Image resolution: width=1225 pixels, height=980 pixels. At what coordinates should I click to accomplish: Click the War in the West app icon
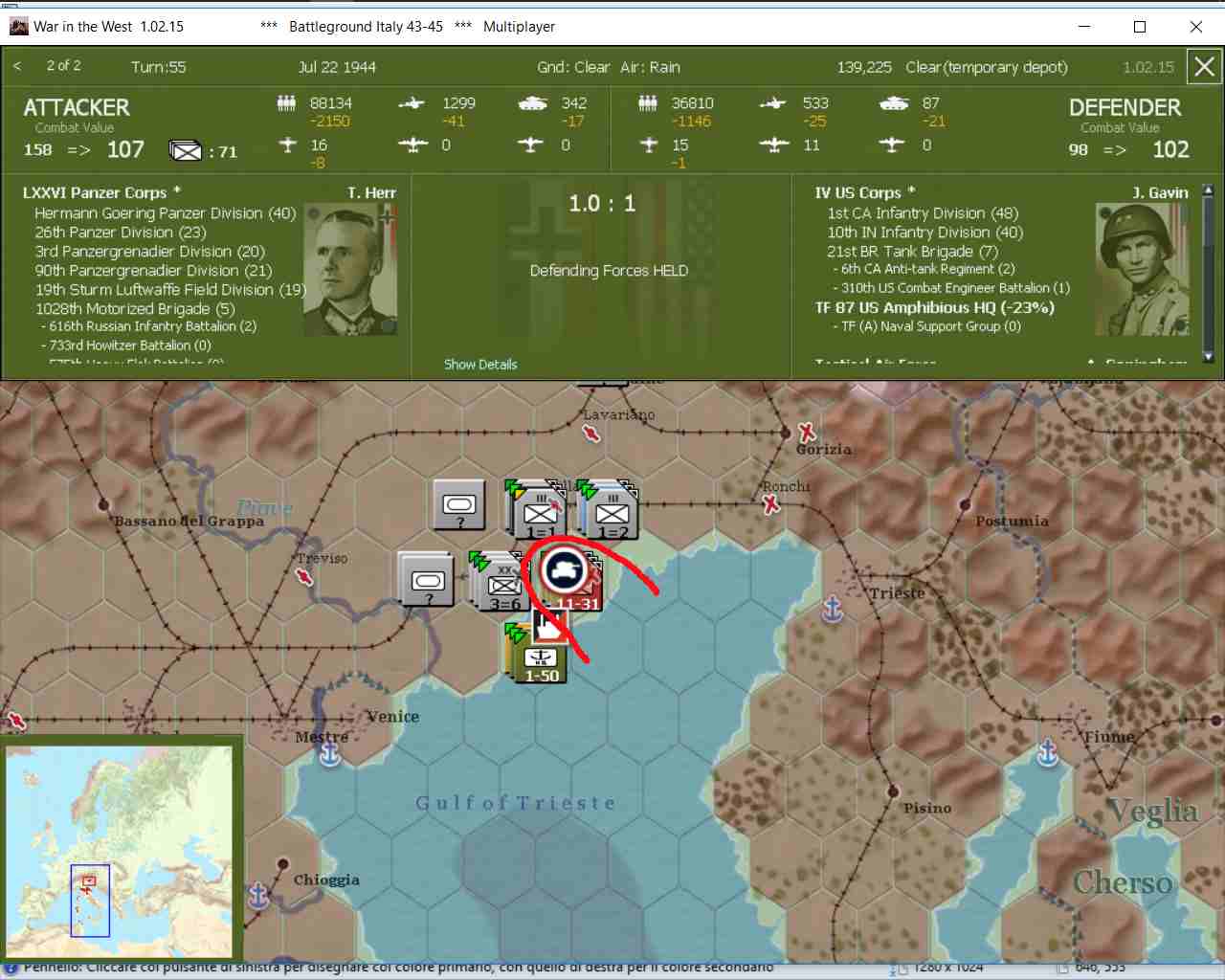(18, 26)
